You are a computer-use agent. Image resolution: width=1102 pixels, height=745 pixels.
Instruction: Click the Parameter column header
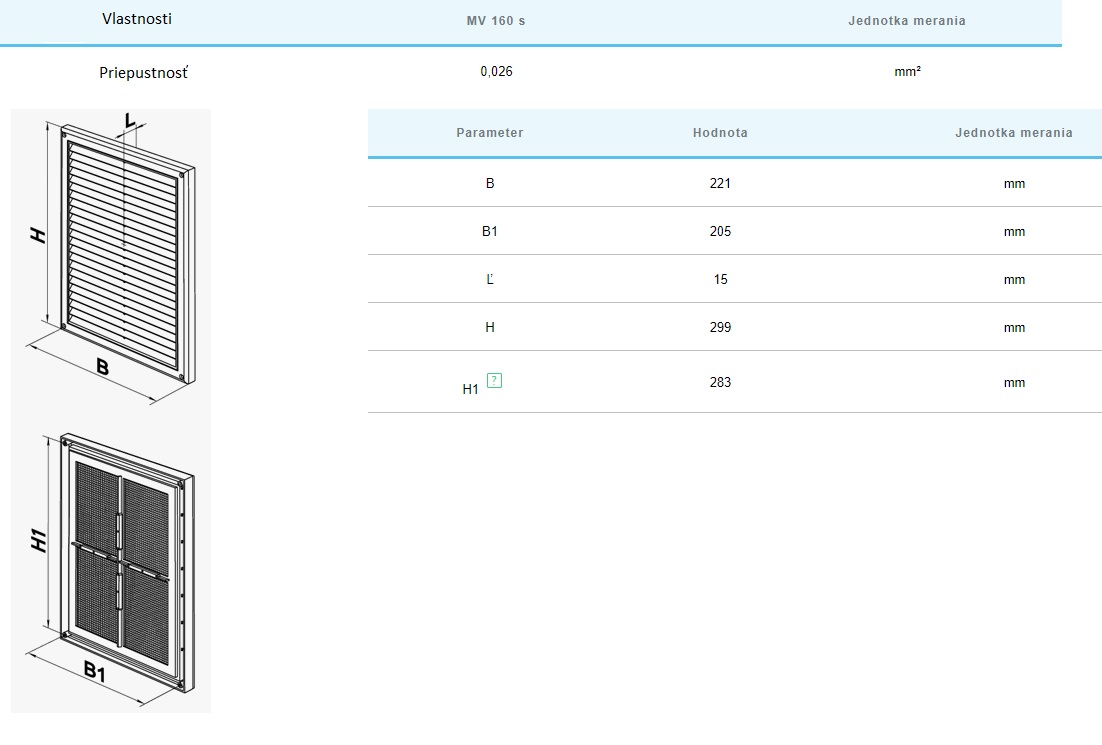tap(489, 133)
